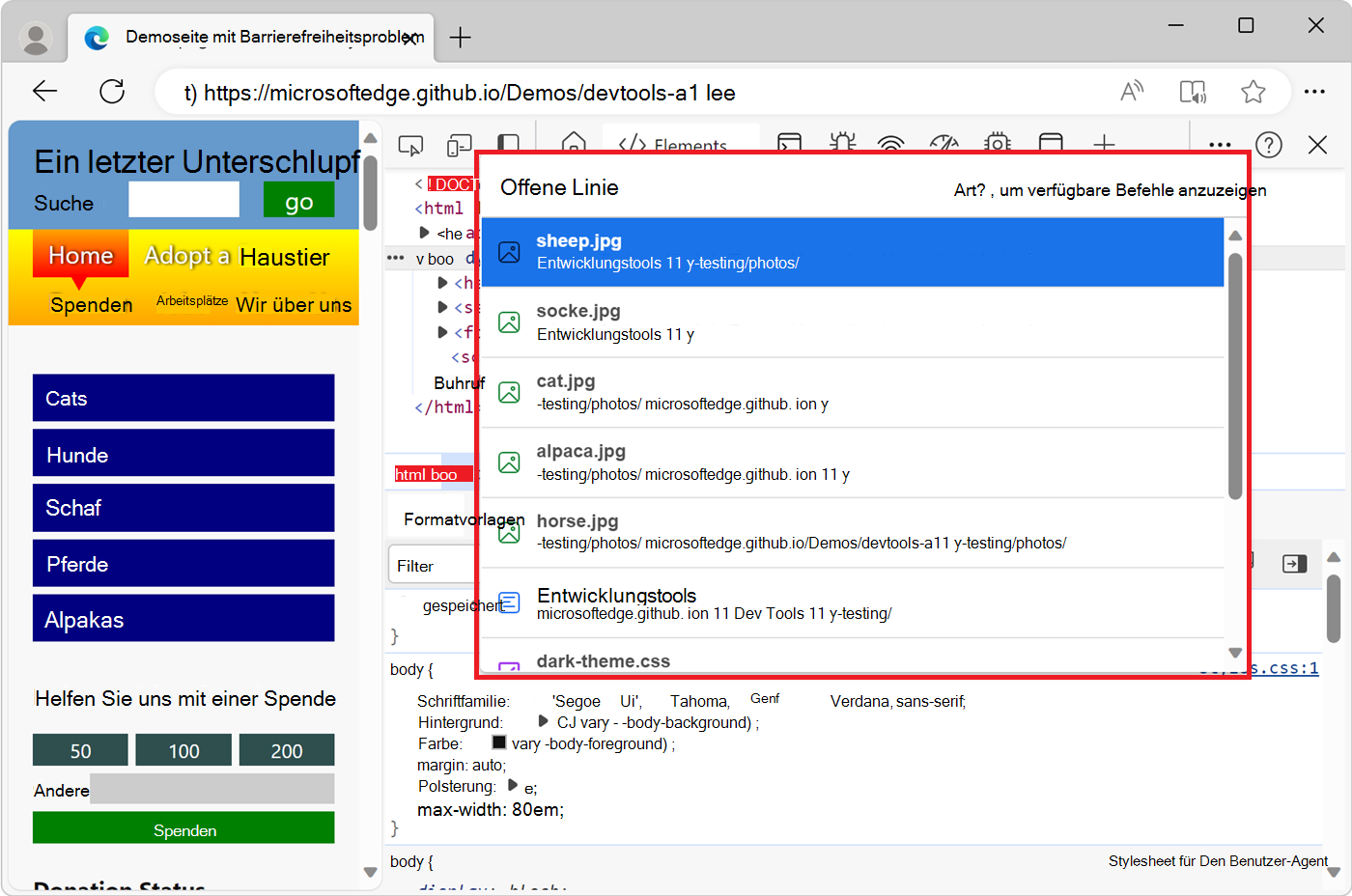
Task: Choose the 50 donation amount
Action: [80, 750]
